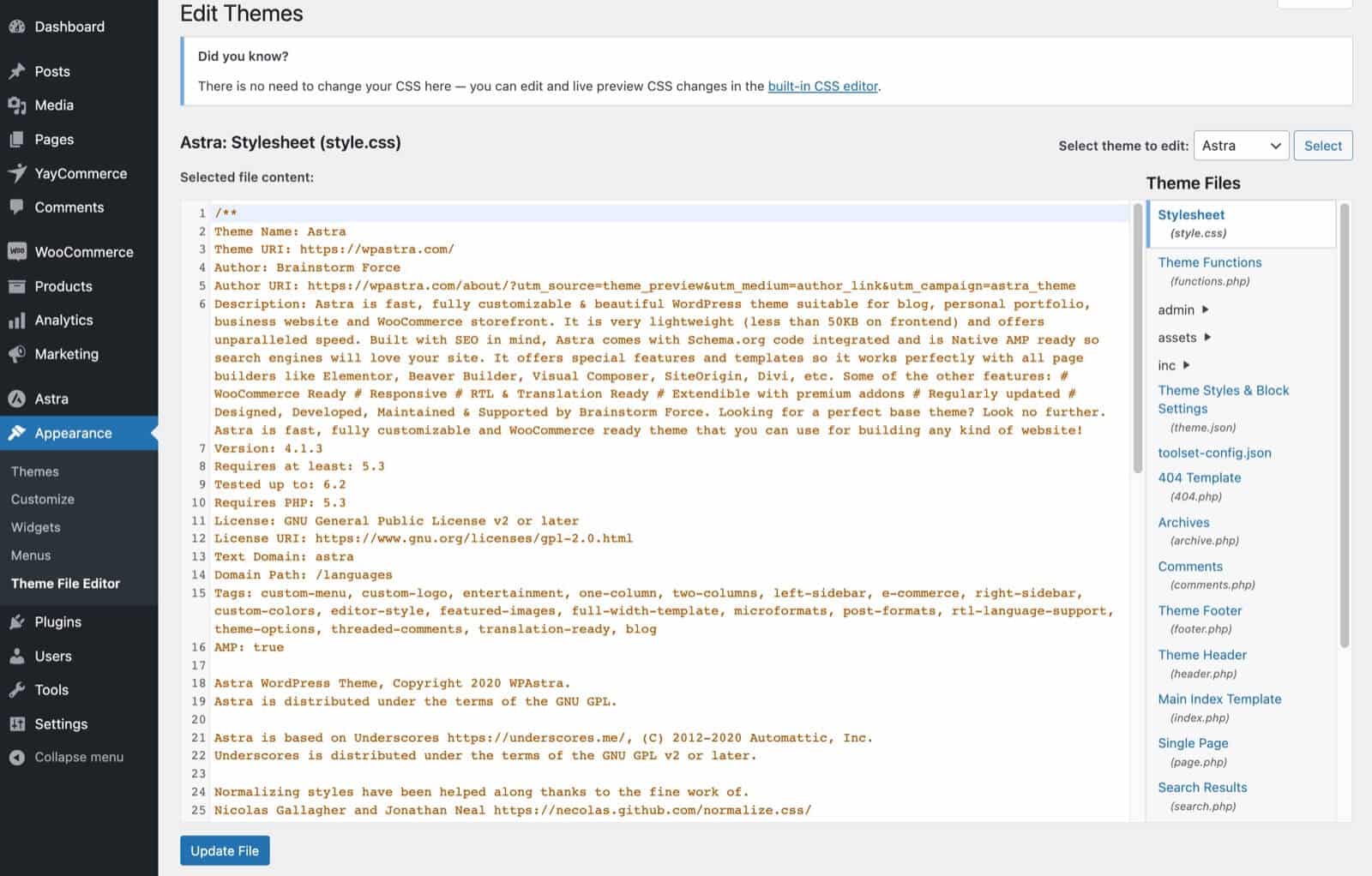Image resolution: width=1372 pixels, height=876 pixels.
Task: Click the Analytics bar chart icon
Action: pyautogui.click(x=17, y=321)
